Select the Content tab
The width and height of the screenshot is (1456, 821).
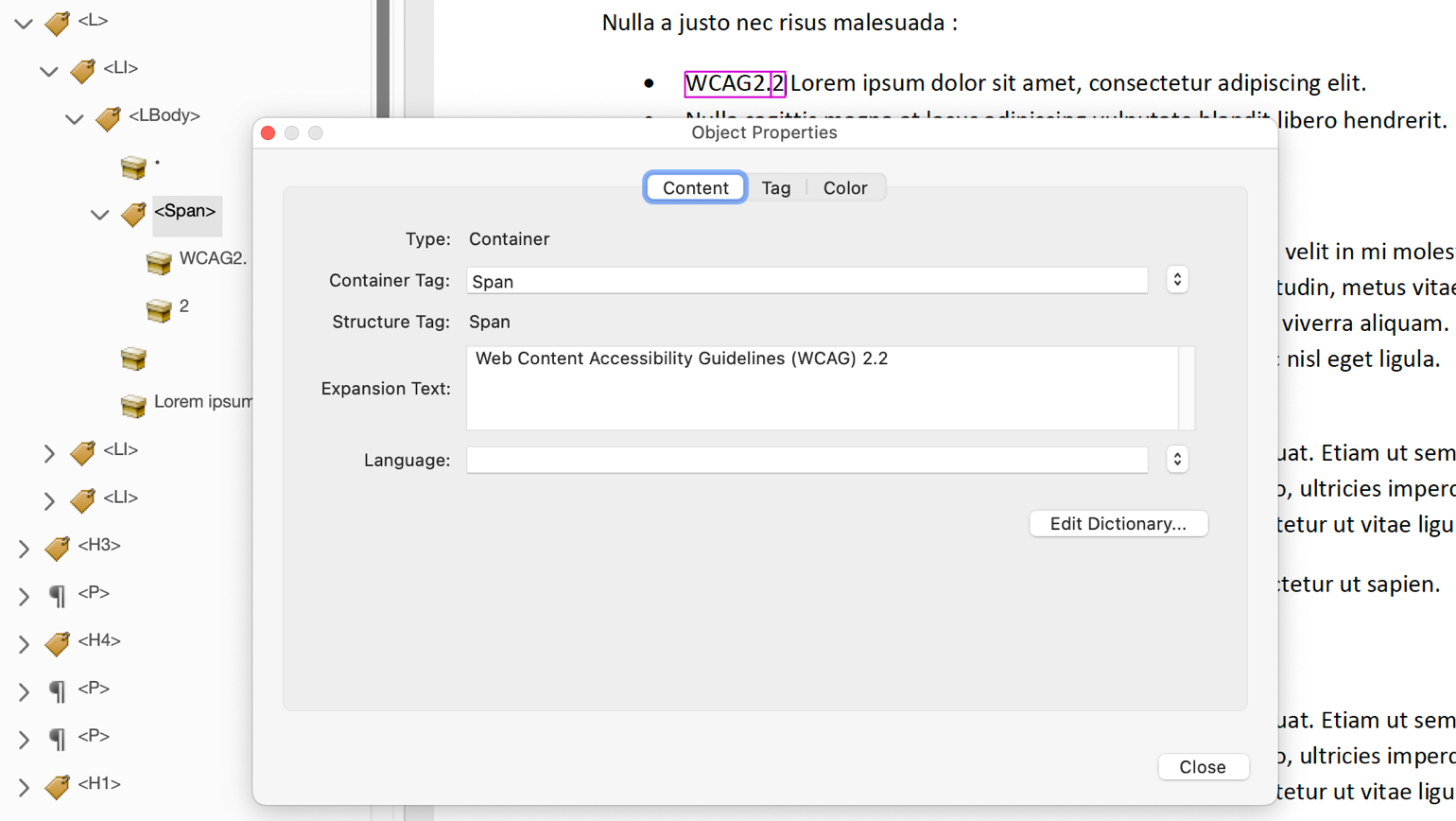[695, 186]
